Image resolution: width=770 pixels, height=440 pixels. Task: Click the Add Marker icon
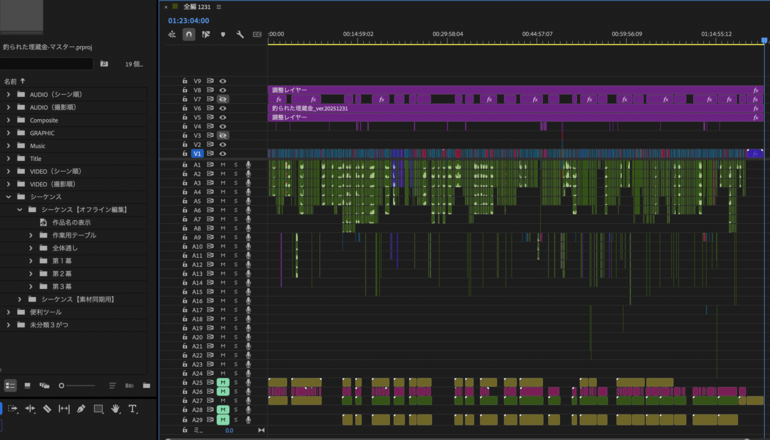tap(222, 34)
